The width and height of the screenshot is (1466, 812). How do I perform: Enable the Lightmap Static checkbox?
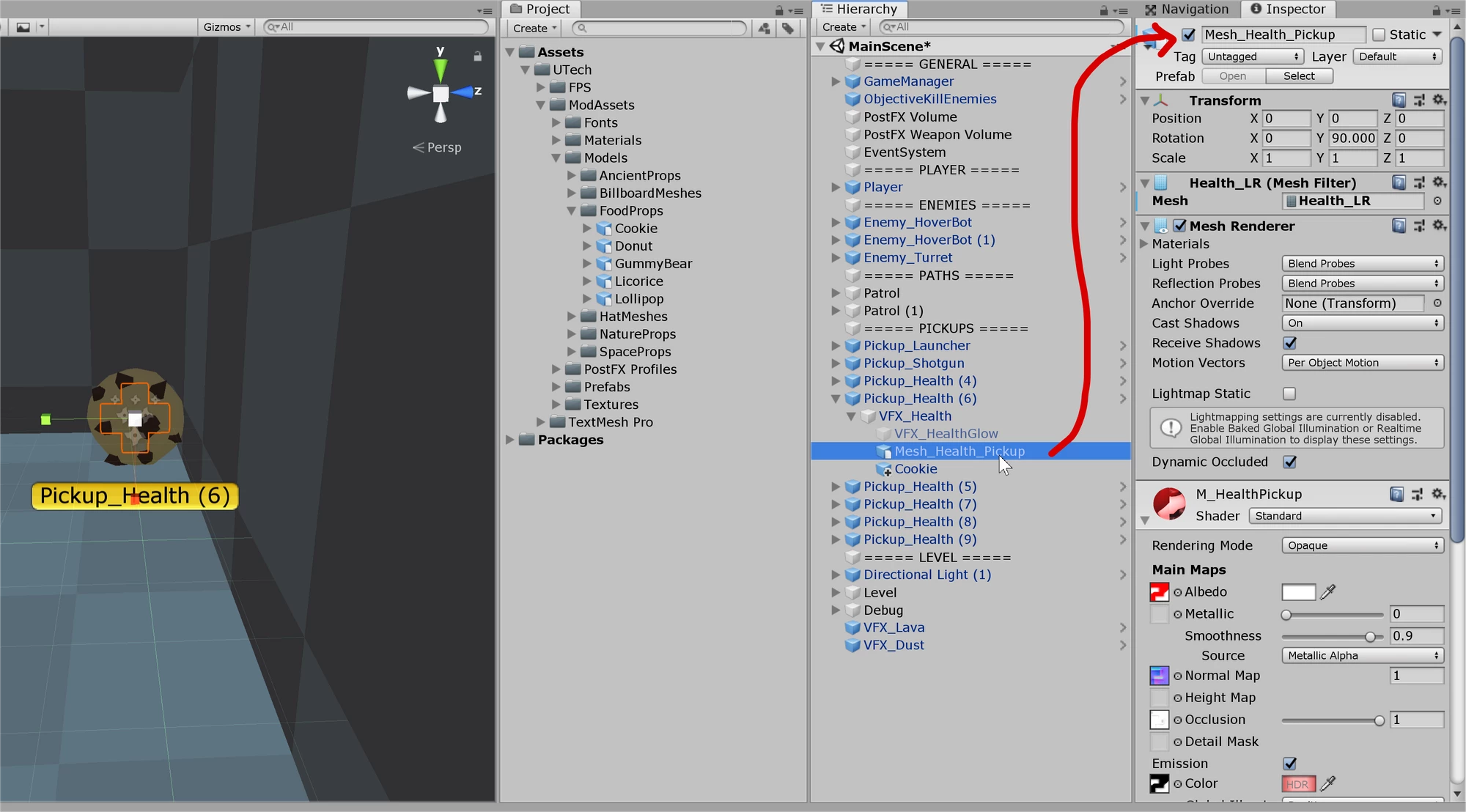coord(1290,394)
